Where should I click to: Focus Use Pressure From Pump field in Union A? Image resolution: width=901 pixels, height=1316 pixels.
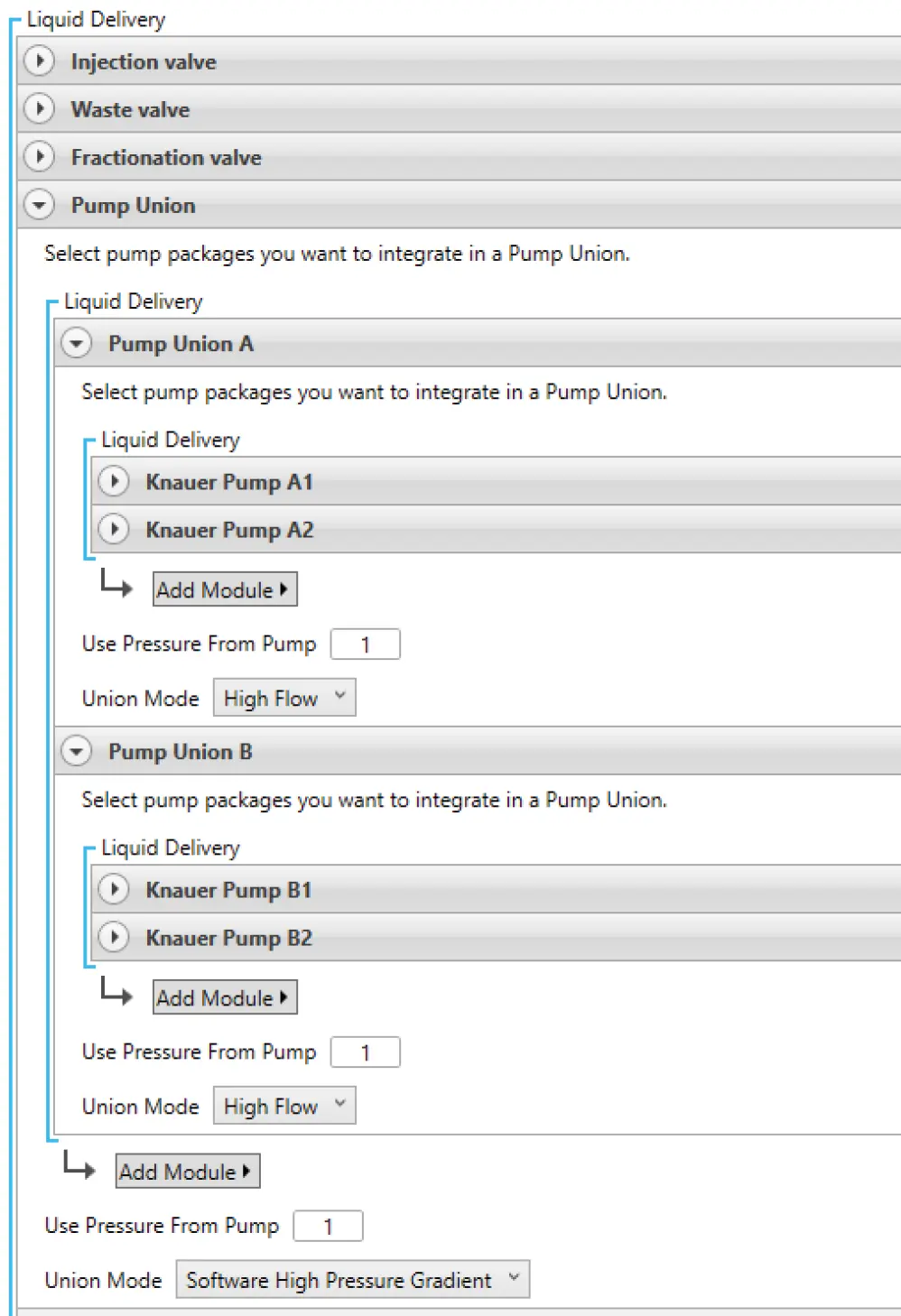tap(366, 644)
